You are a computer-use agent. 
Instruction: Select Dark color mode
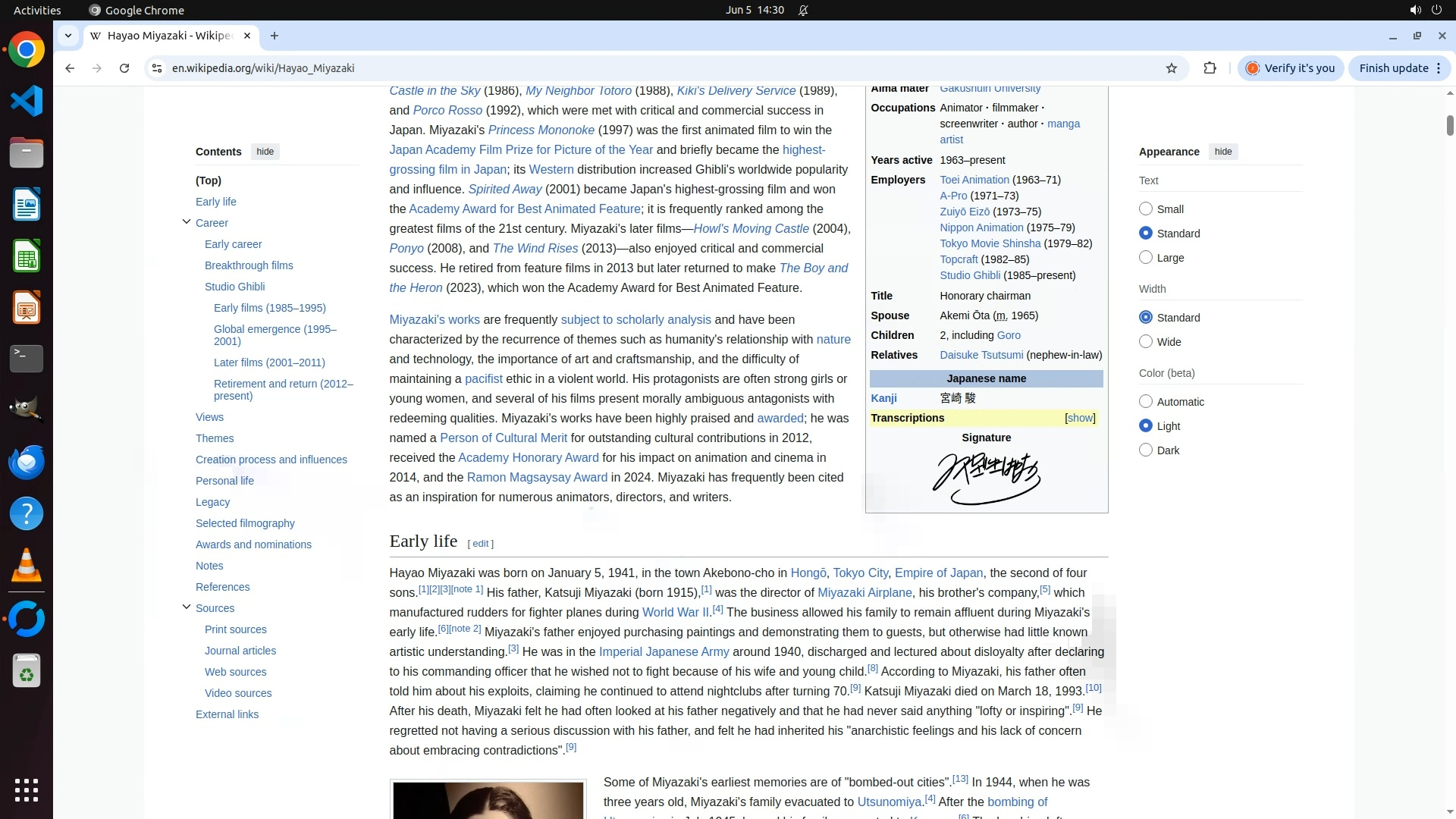(x=1146, y=450)
